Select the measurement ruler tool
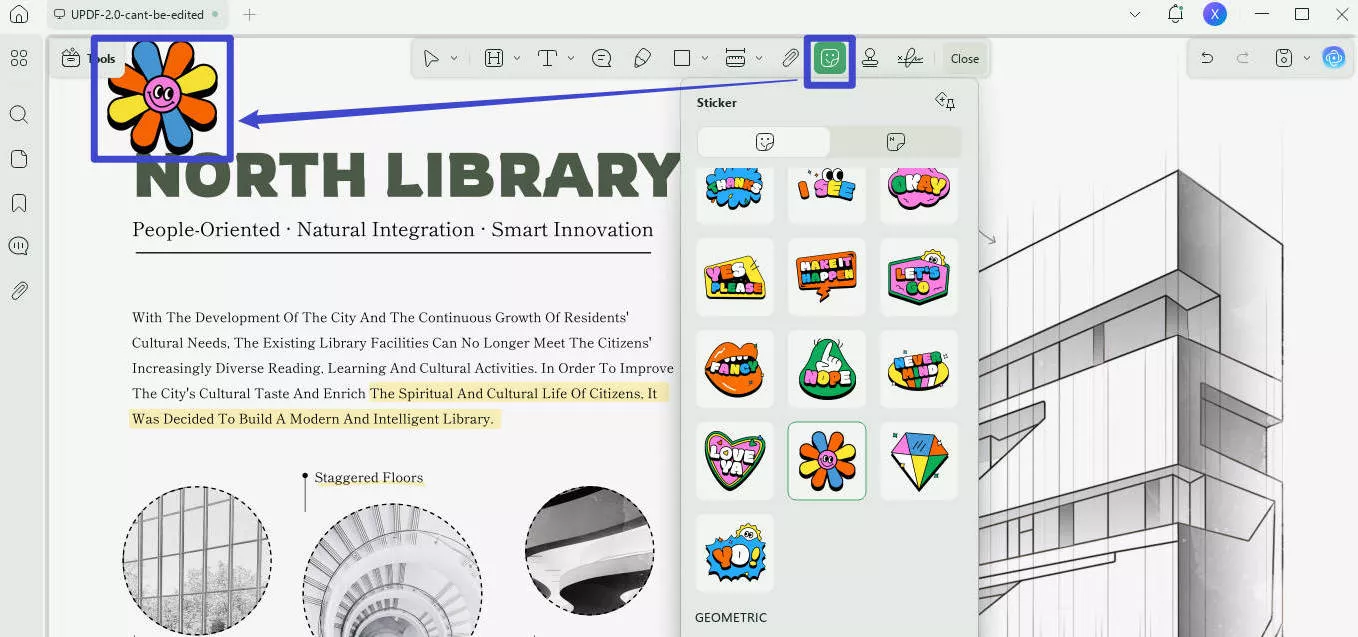Screen dimensions: 1358x637 735,58
